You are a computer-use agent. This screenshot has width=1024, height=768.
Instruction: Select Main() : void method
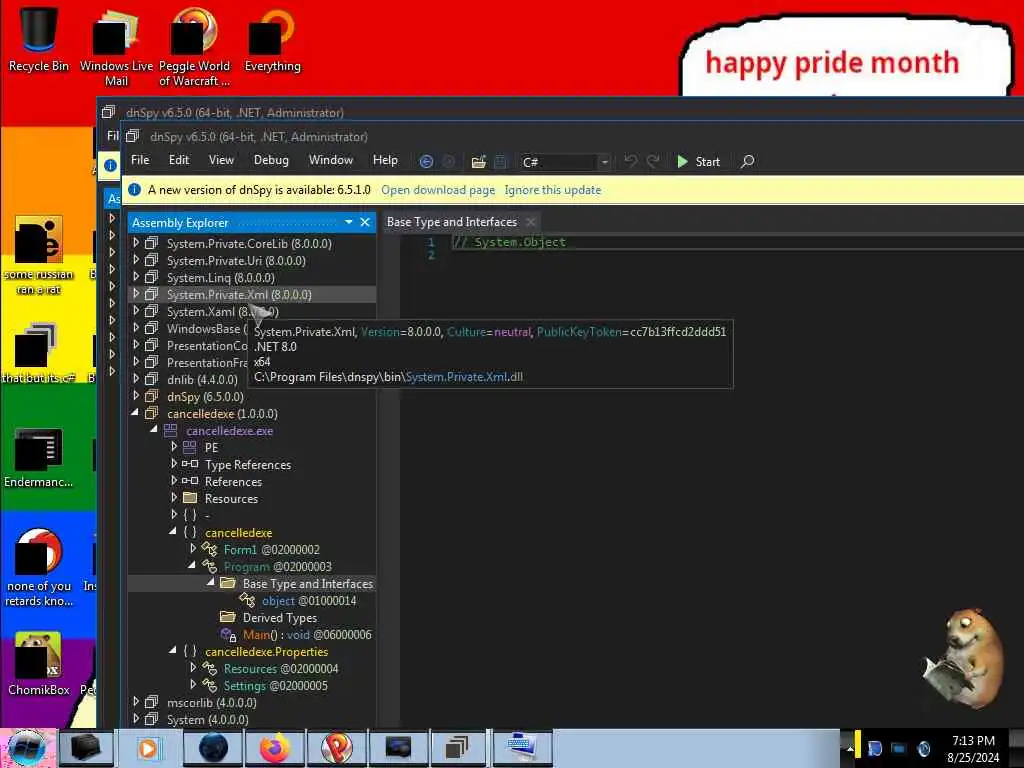307,635
